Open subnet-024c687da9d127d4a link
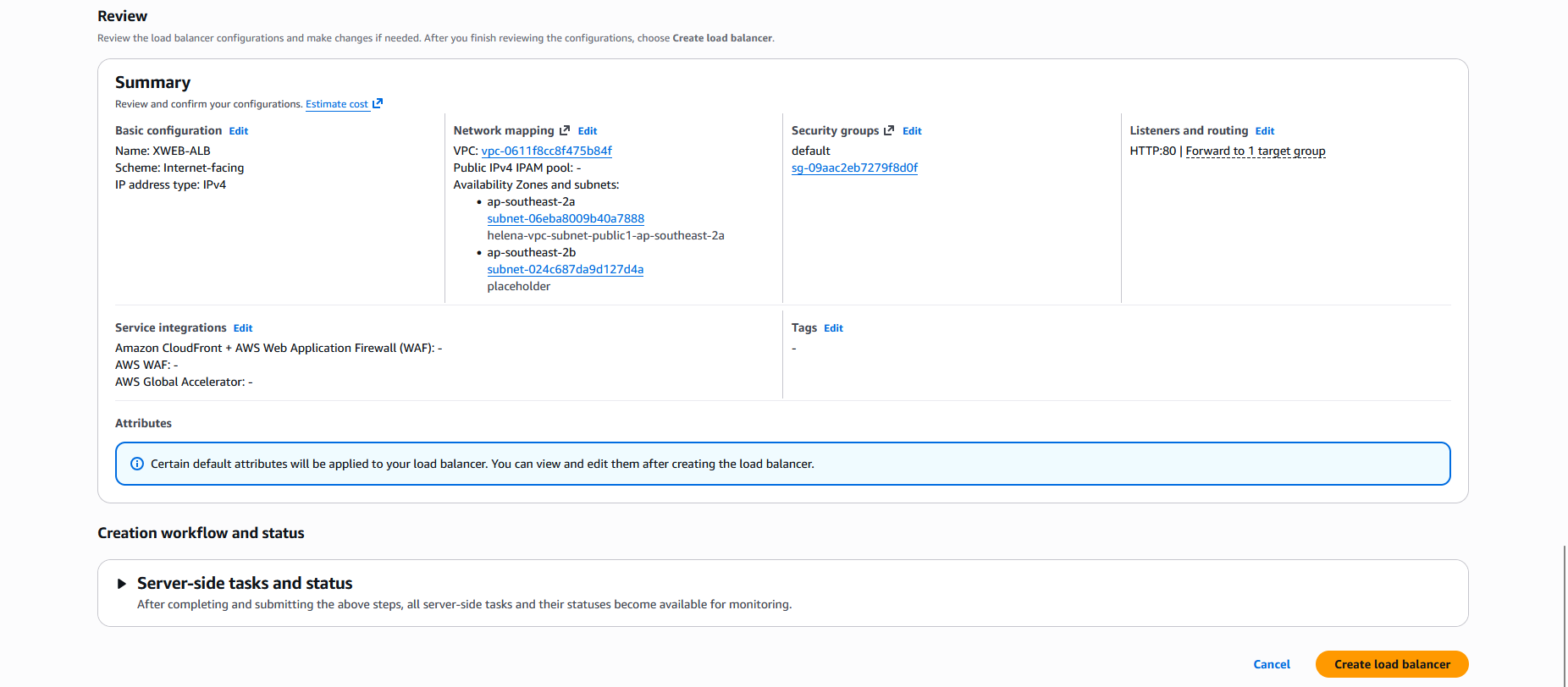 tap(565, 269)
